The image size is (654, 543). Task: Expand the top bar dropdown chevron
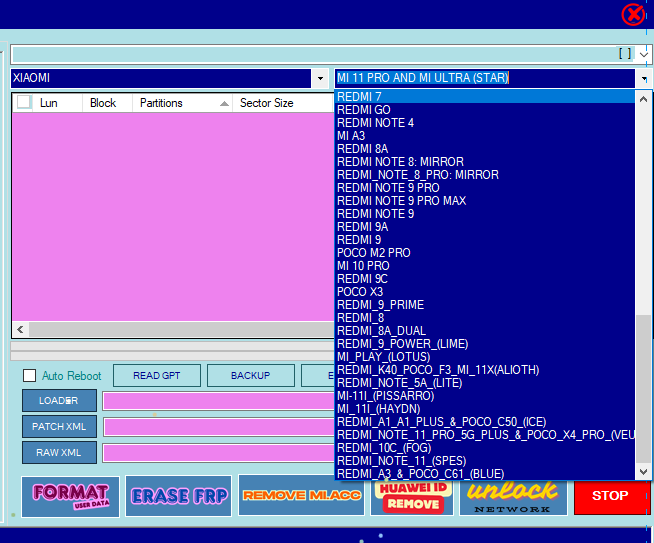pos(644,53)
